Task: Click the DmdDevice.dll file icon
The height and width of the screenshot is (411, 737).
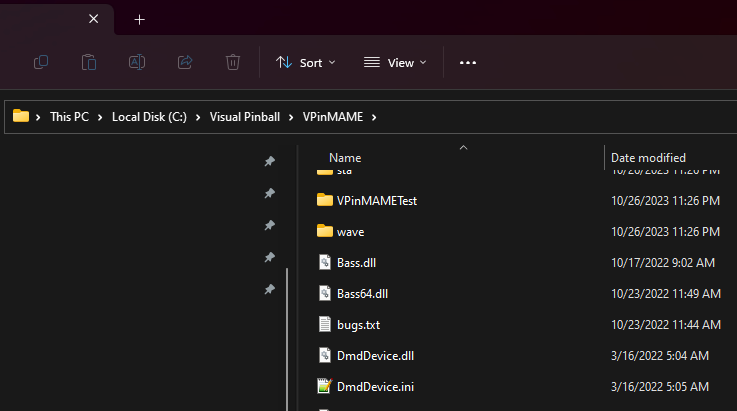Action: coord(325,355)
